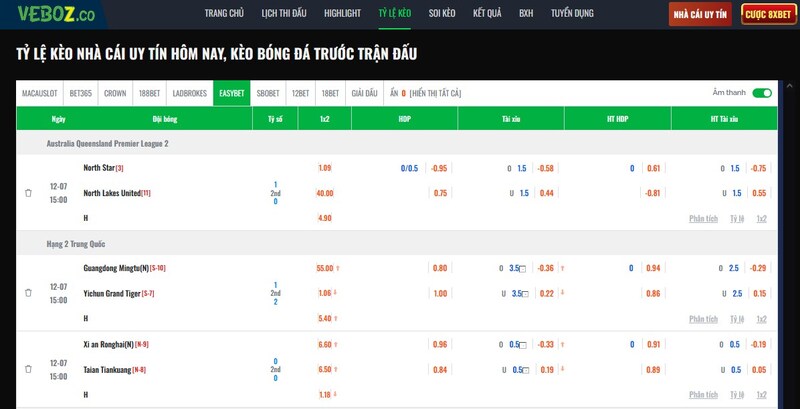This screenshot has height=409, width=800.
Task: Click the North Star team name
Action: 99,168
